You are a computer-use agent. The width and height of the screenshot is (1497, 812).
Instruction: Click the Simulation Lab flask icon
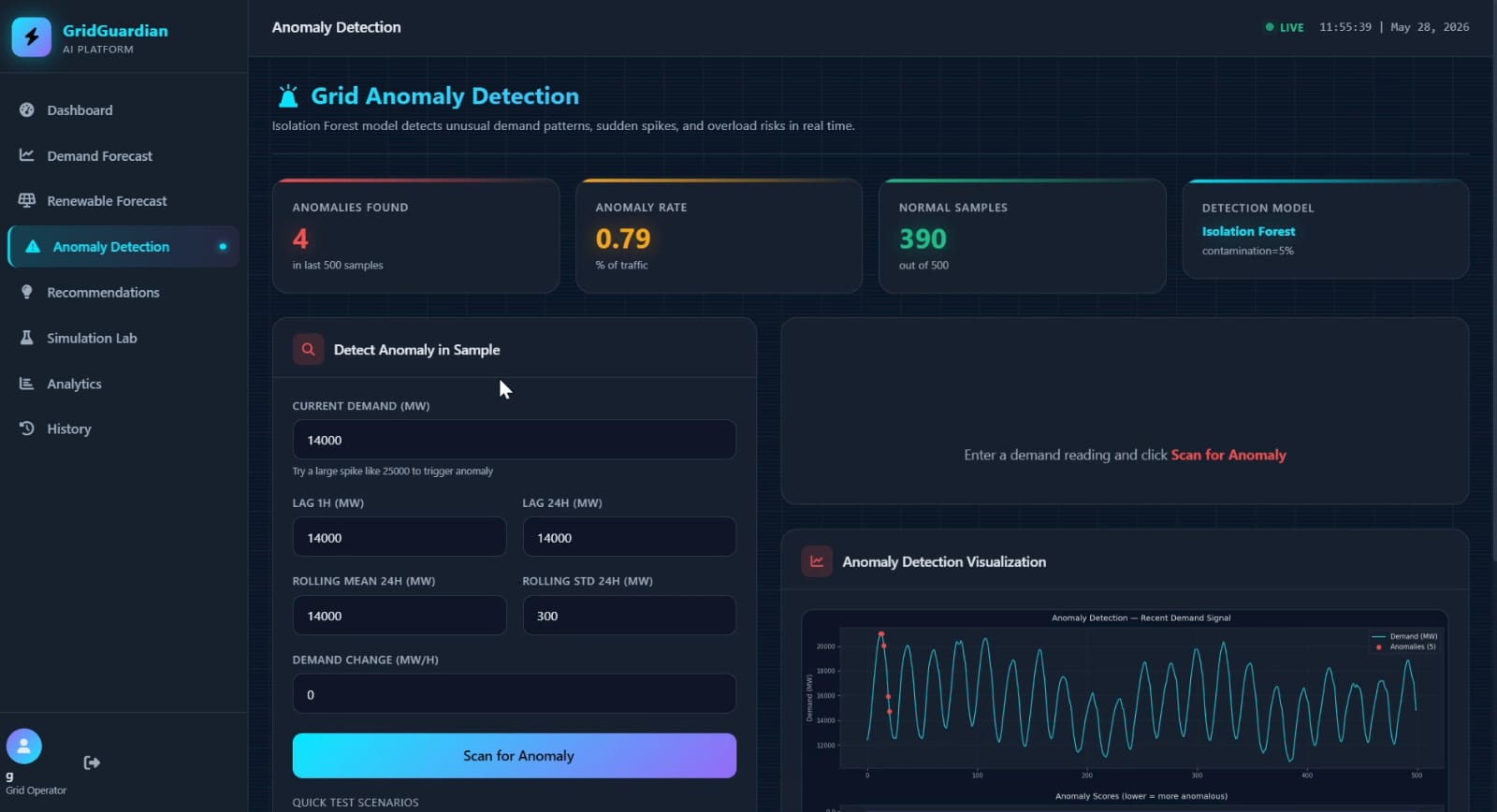coord(27,338)
